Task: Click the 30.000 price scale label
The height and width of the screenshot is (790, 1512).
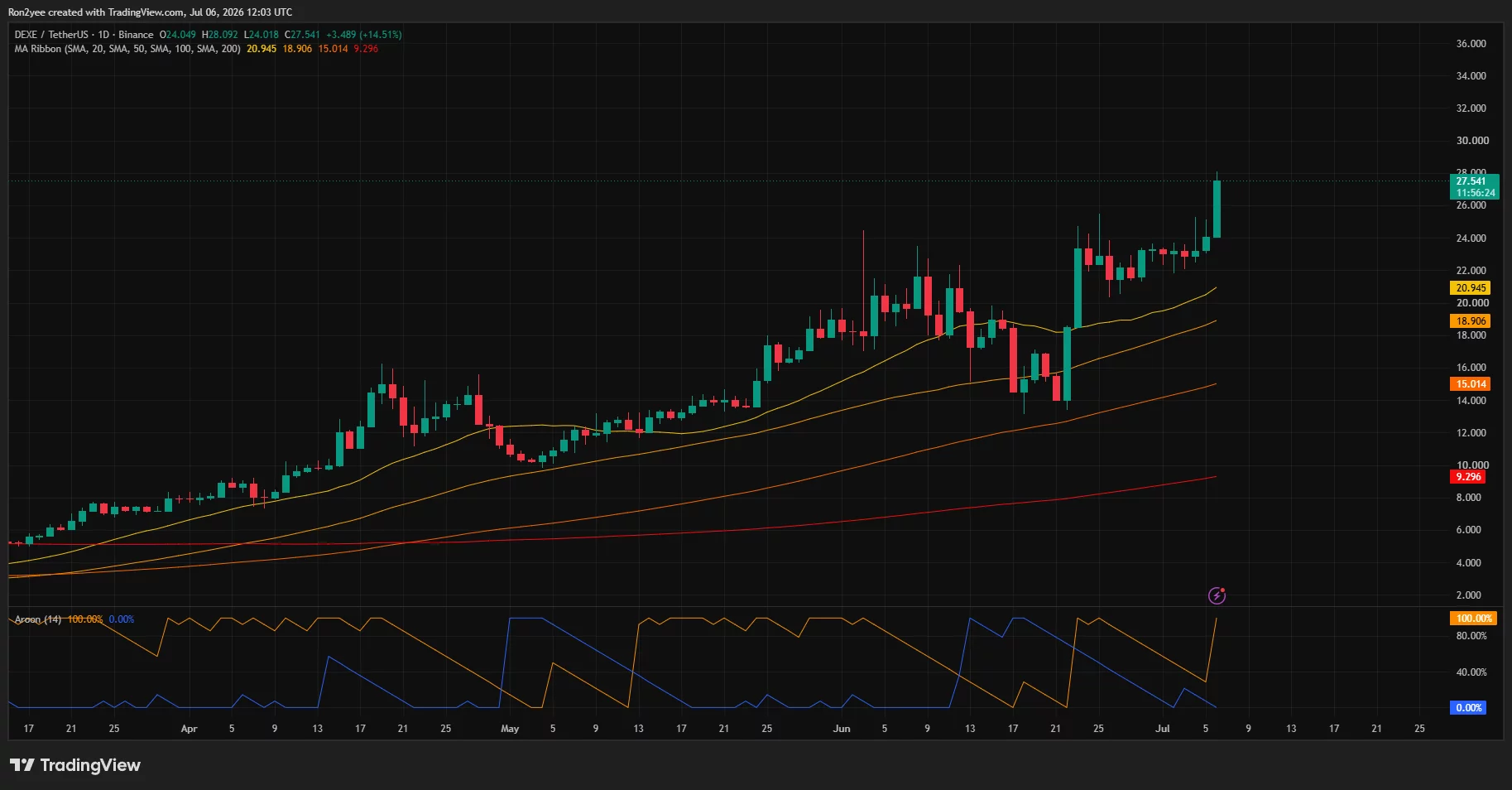Action: click(x=1471, y=141)
